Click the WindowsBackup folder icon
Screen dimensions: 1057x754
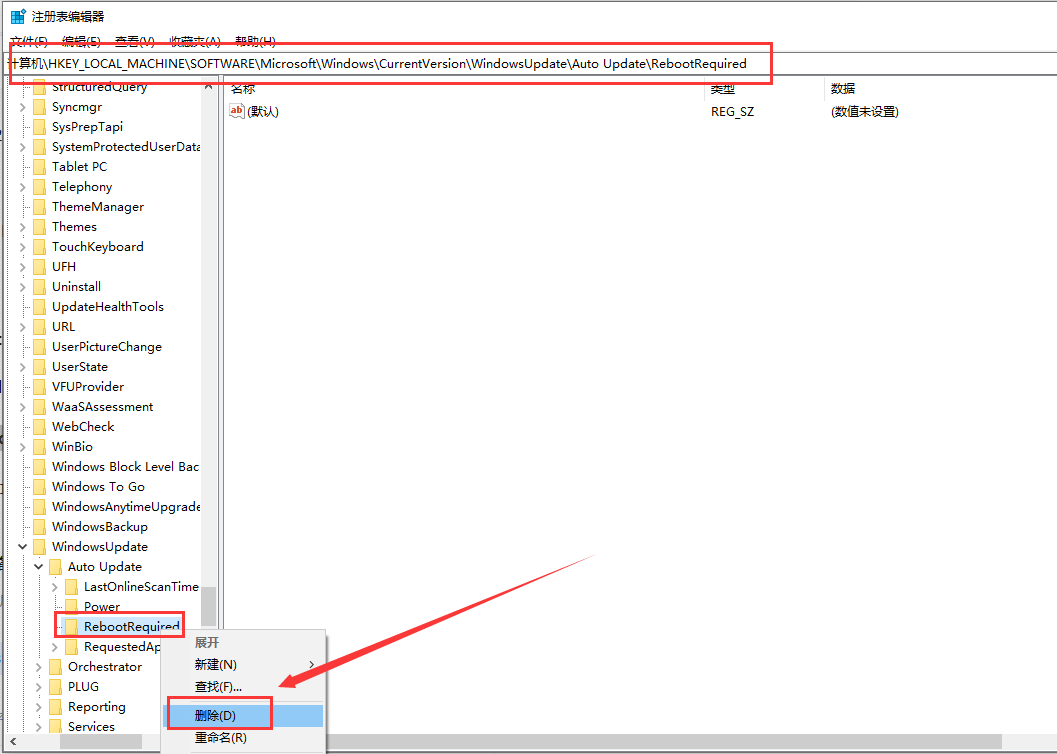click(x=40, y=526)
